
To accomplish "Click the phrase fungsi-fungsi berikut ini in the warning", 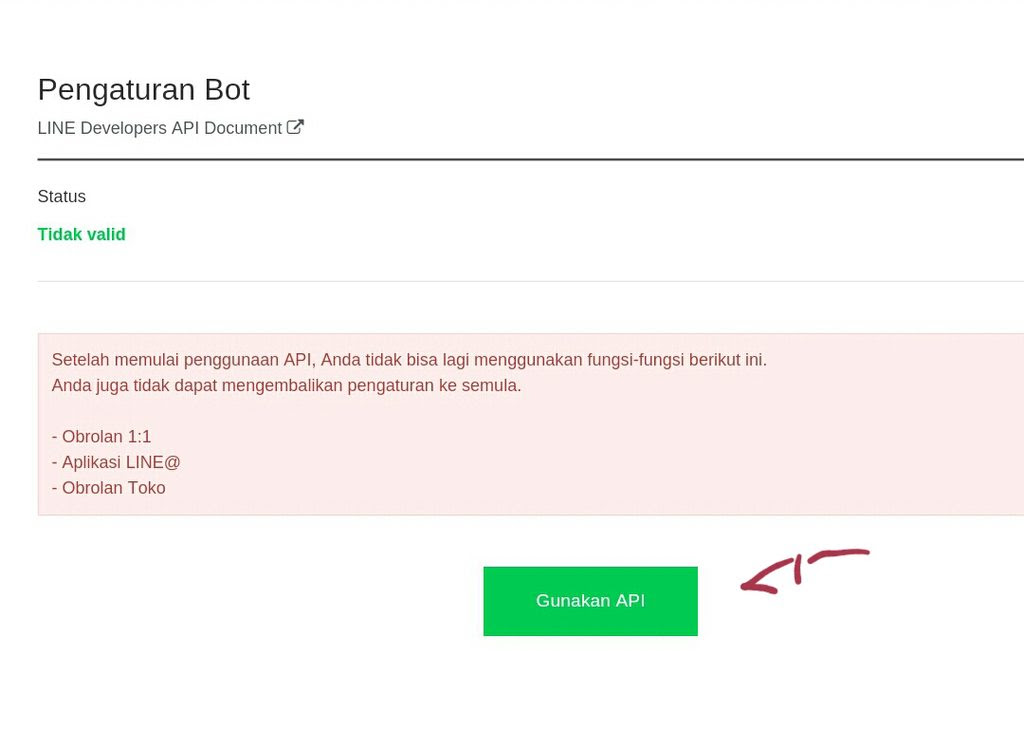I will point(677,360).
